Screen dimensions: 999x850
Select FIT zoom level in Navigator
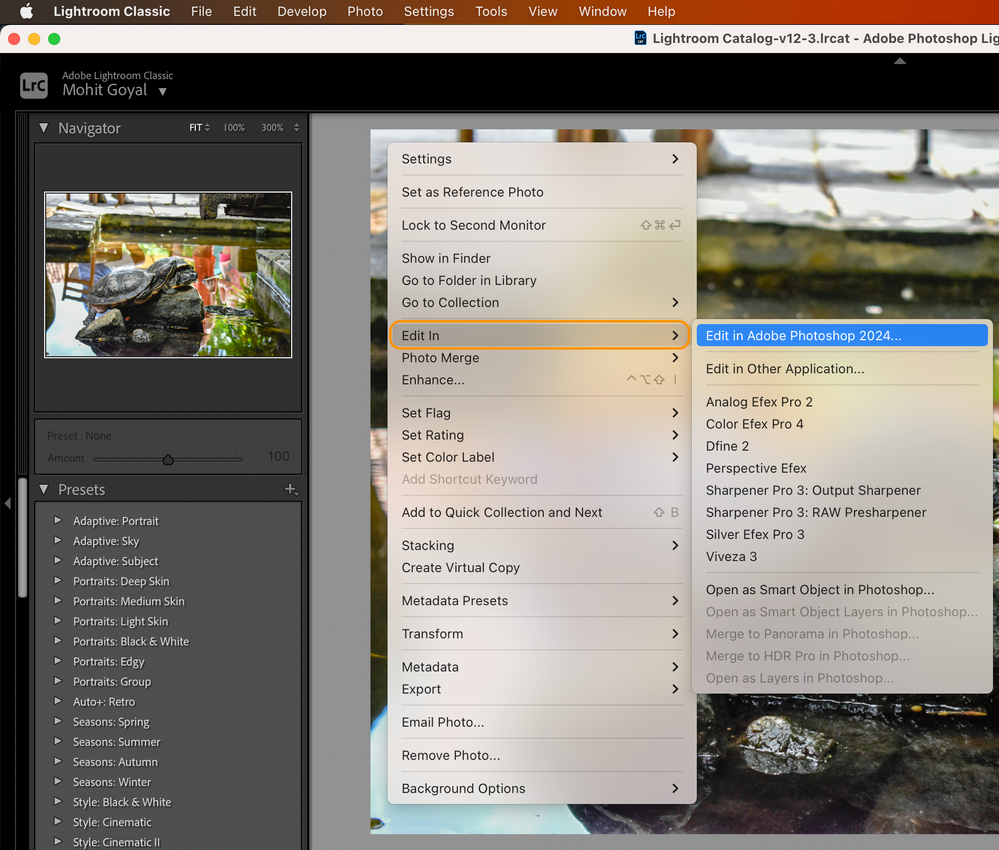(x=196, y=128)
